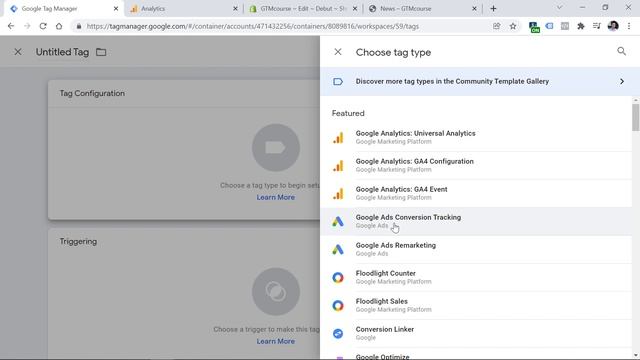The image size is (640, 360).
Task: Click the GA4 Configuration icon
Action: 338,166
